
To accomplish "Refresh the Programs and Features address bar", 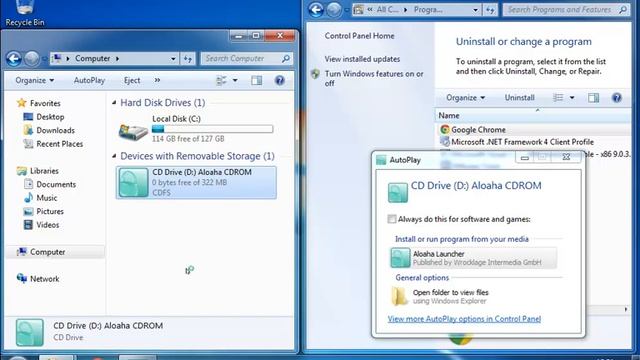I will tap(490, 10).
